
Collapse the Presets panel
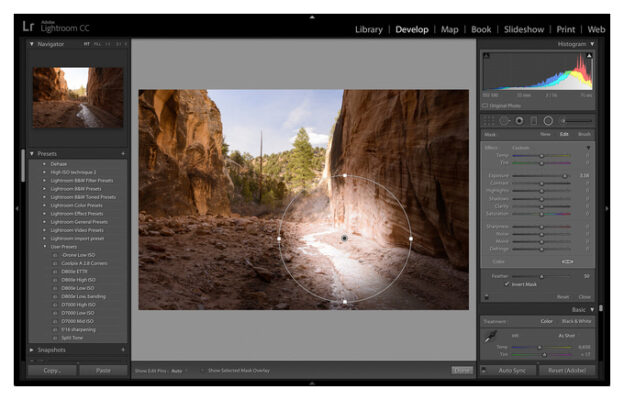[32, 154]
